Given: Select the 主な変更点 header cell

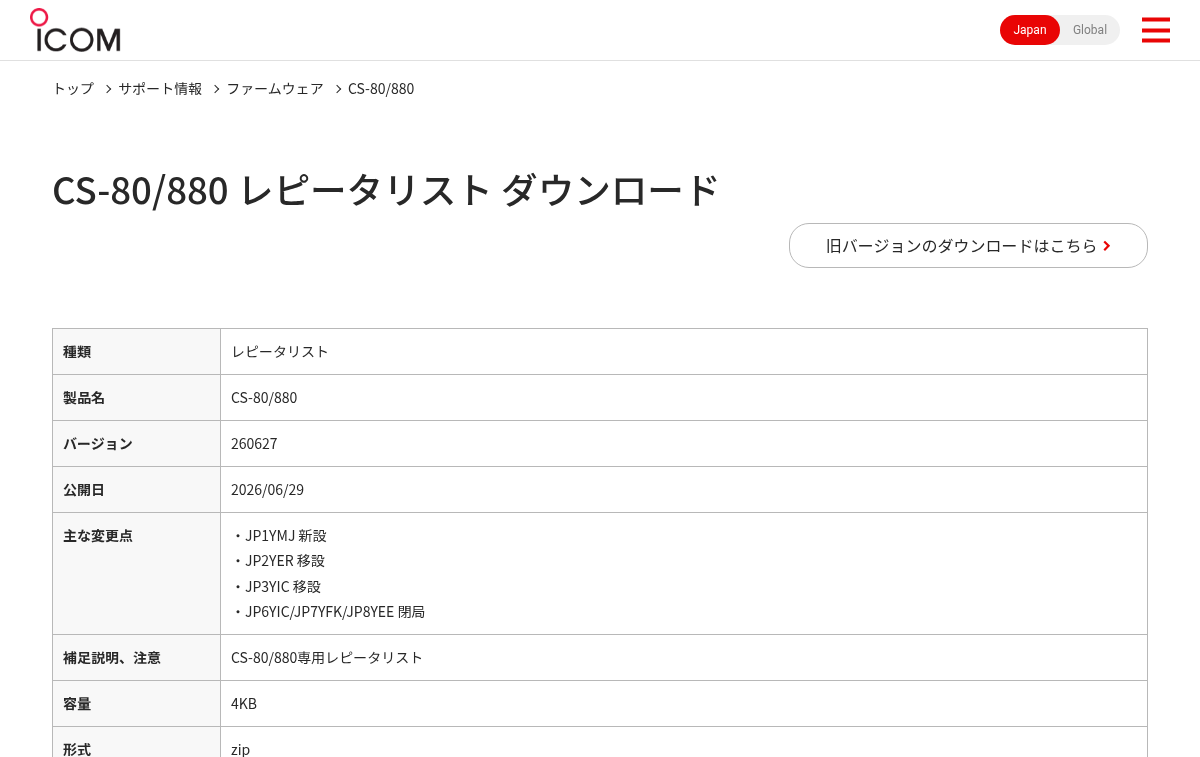Looking at the screenshot, I should pos(137,574).
